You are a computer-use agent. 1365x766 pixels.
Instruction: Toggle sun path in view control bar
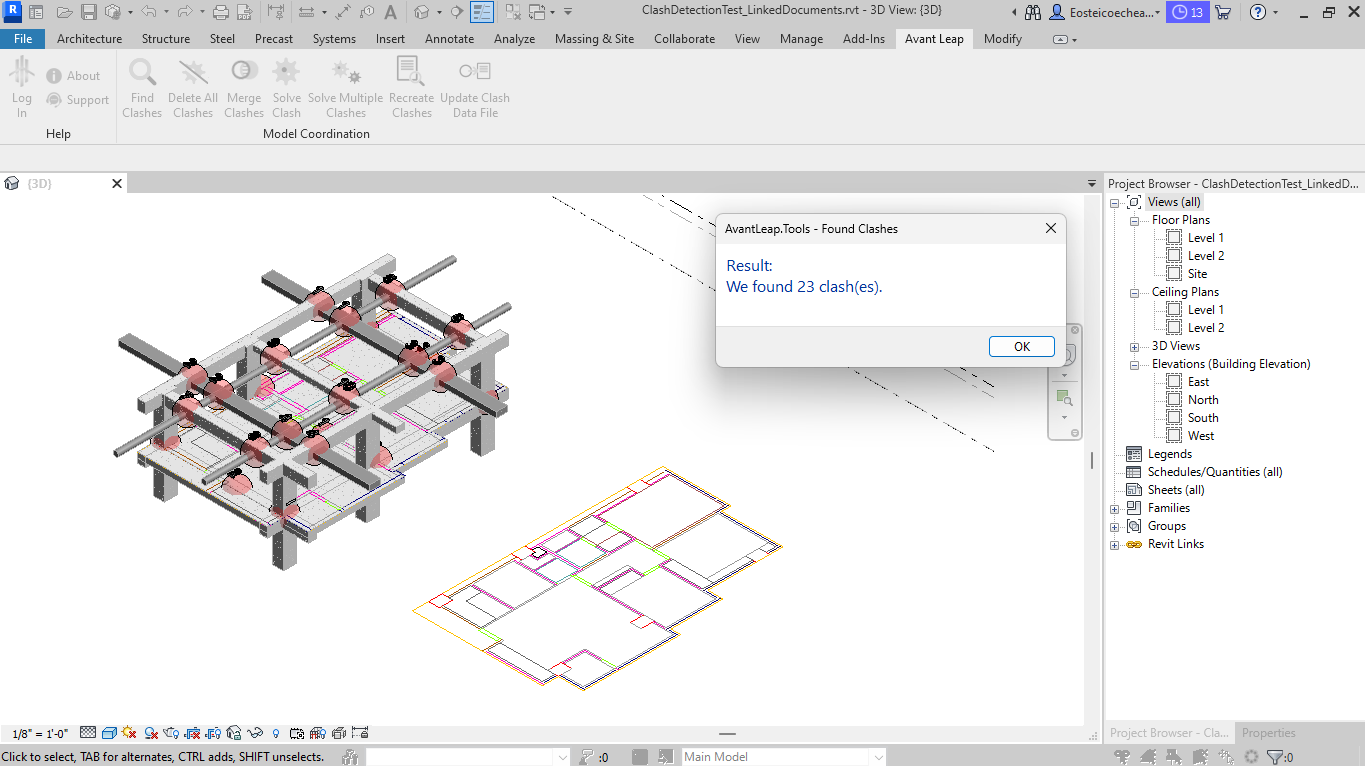pyautogui.click(x=130, y=733)
